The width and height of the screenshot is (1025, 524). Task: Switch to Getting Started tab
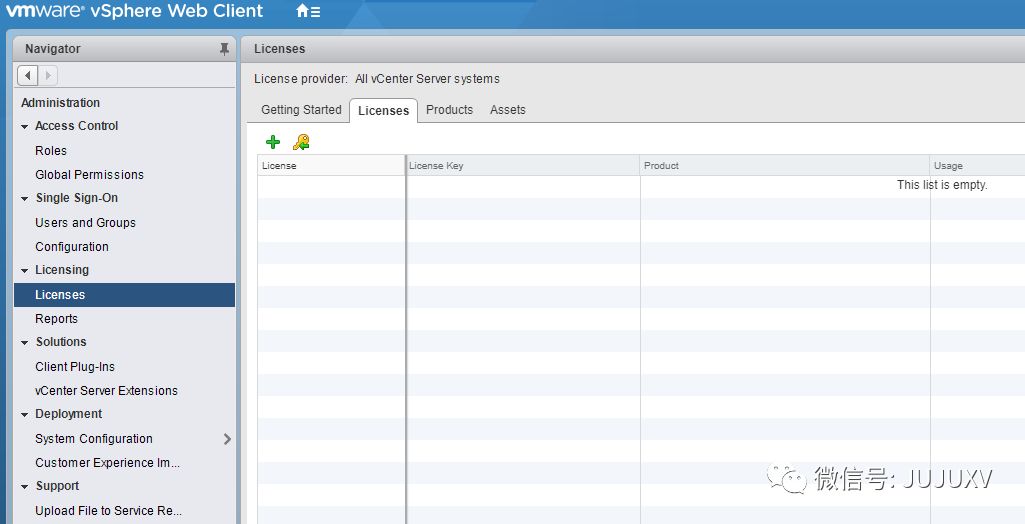[301, 110]
